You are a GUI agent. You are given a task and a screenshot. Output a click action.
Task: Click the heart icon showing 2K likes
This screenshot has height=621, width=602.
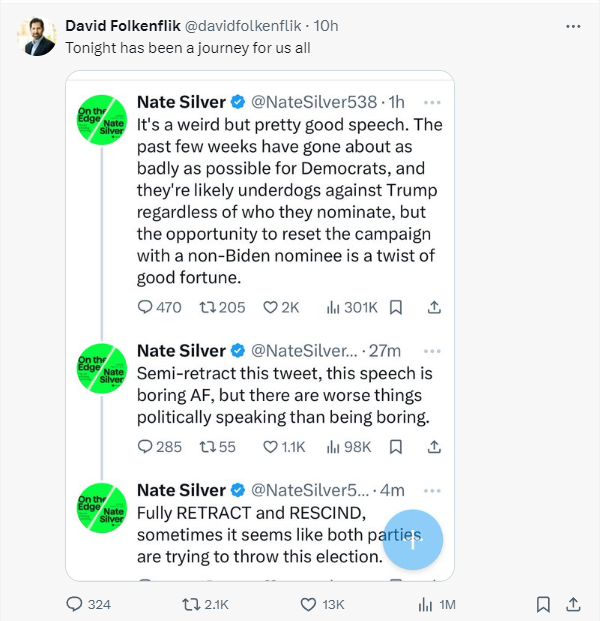click(x=268, y=307)
